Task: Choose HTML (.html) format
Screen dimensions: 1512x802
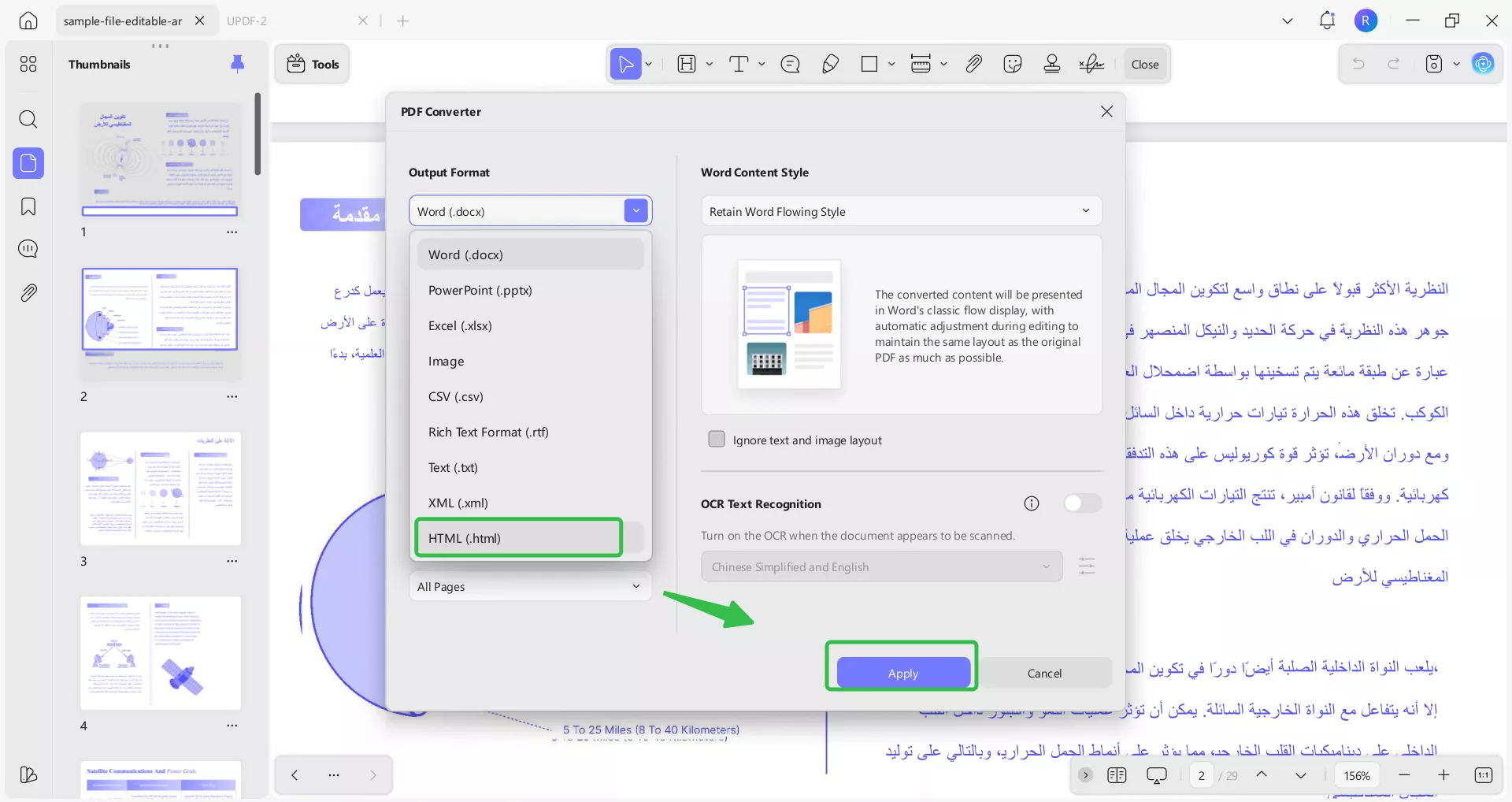Action: pos(531,538)
